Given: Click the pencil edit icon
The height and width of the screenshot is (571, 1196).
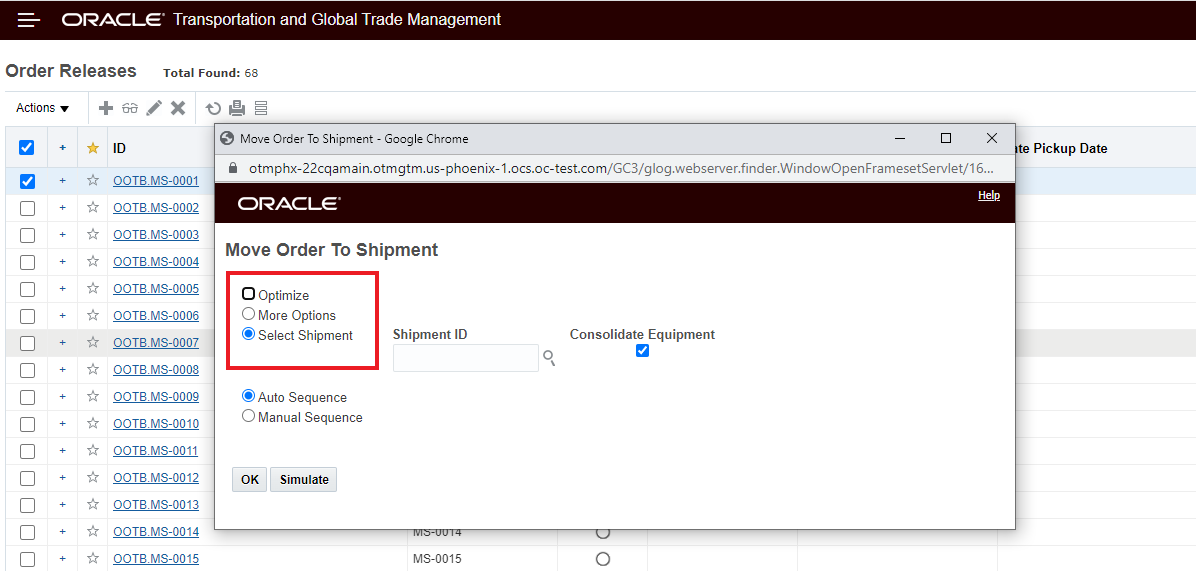Looking at the screenshot, I should pos(154,108).
